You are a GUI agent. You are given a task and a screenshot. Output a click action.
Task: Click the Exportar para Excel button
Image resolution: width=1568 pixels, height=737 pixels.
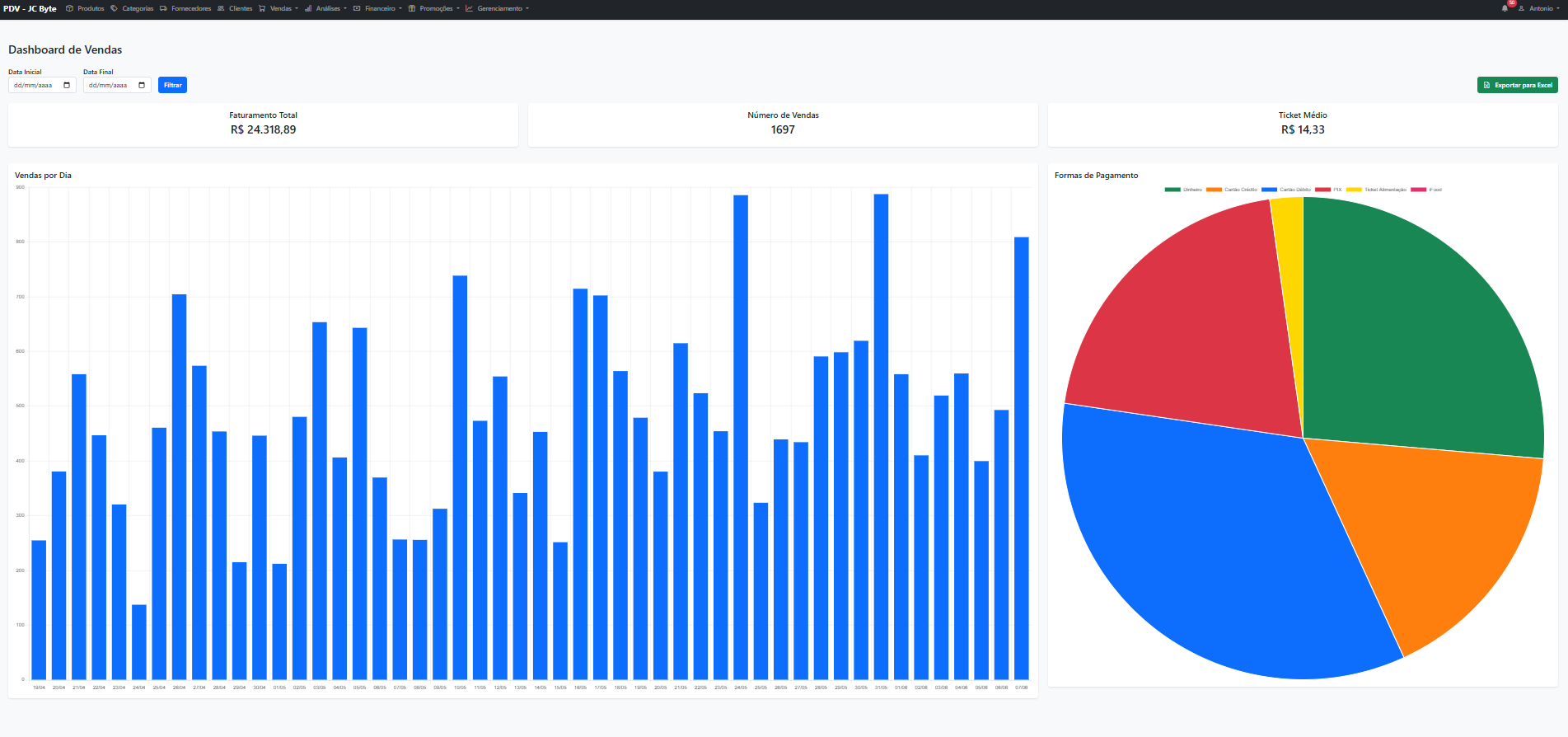[1517, 85]
